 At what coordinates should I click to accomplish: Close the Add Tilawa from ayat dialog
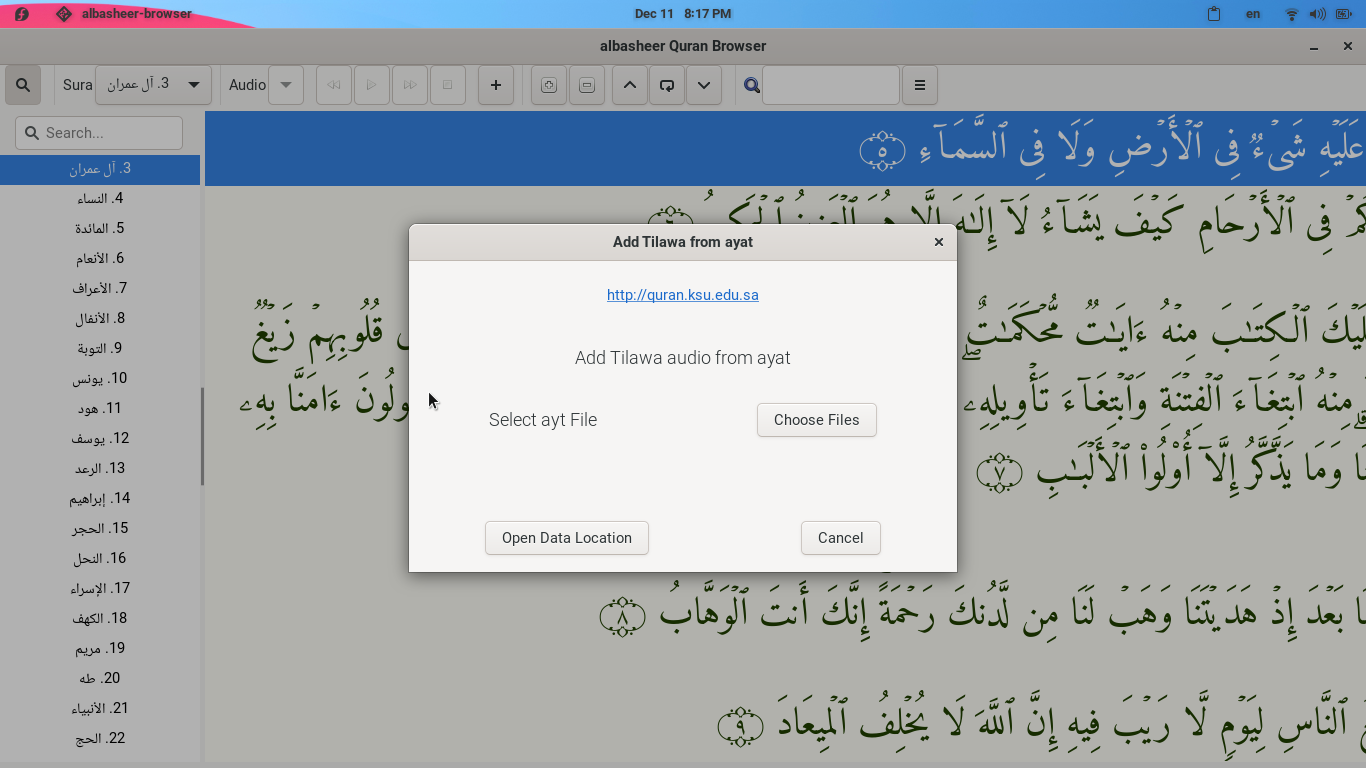pos(939,242)
